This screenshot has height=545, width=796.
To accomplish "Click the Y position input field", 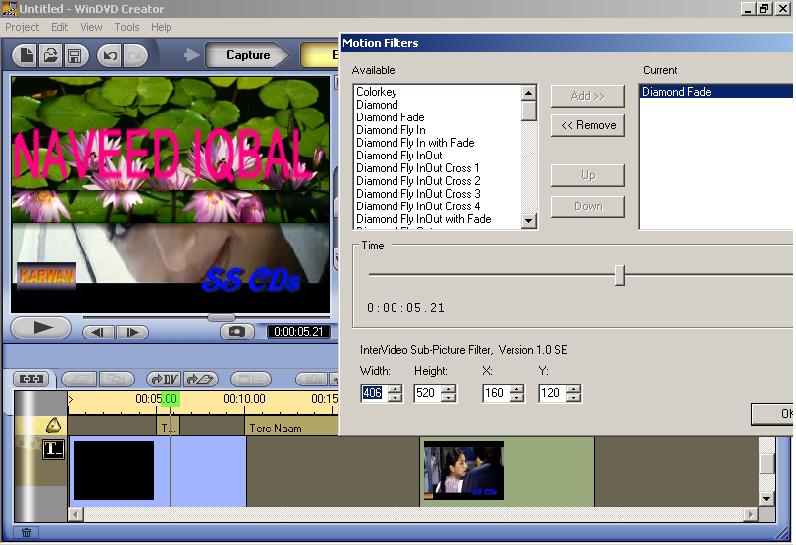I will click(x=552, y=393).
